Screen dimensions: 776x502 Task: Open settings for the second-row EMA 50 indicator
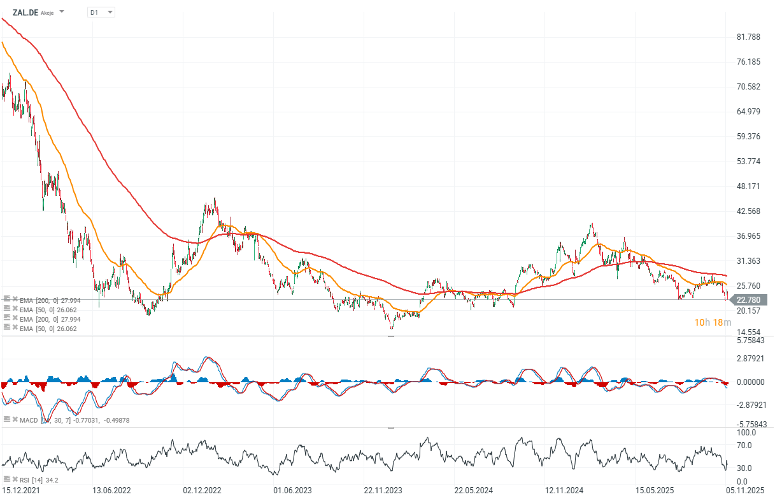click(4, 309)
